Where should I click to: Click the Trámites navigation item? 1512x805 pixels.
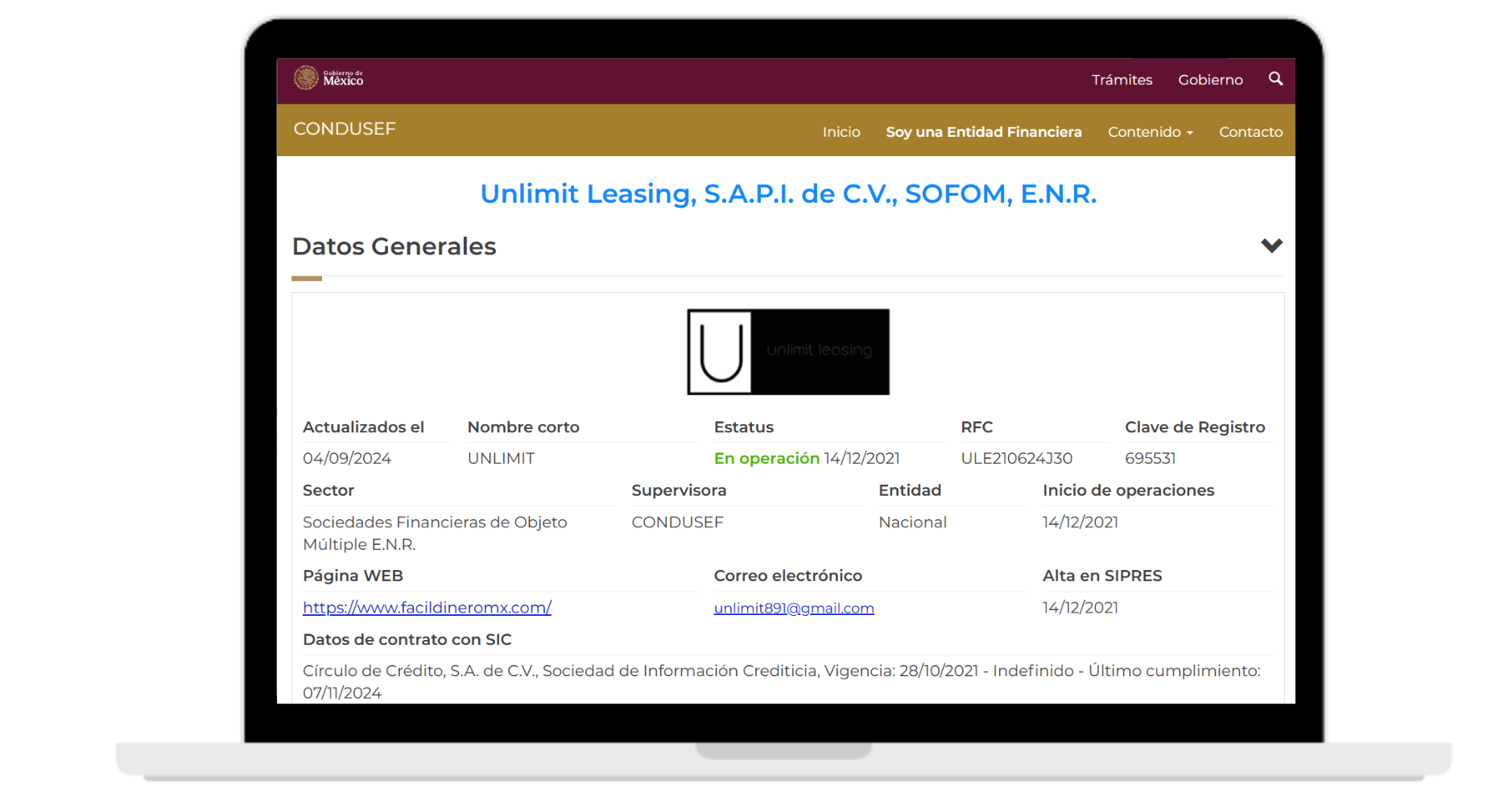[x=1122, y=79]
